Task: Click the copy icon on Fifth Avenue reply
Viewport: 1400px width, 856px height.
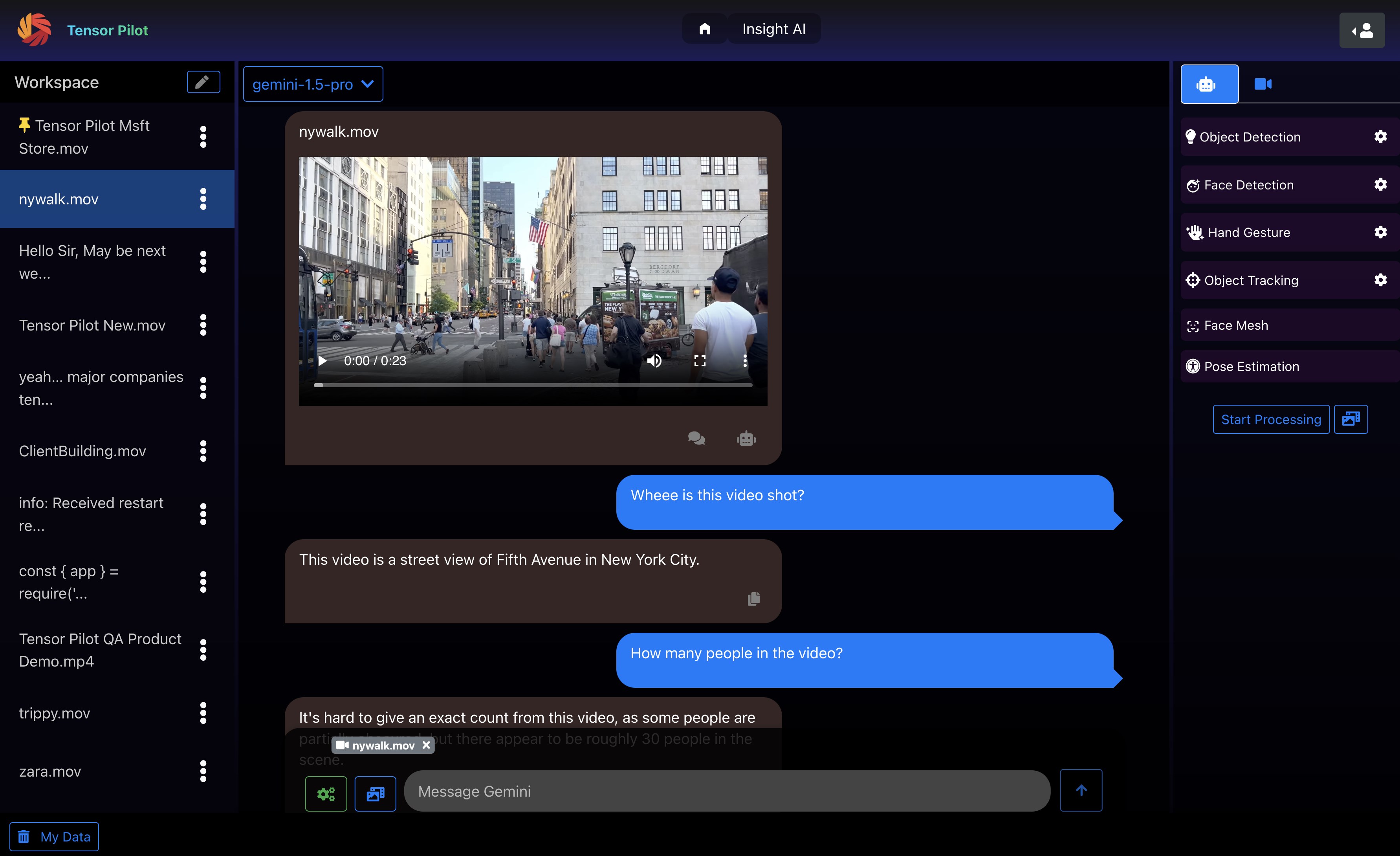Action: 753,599
